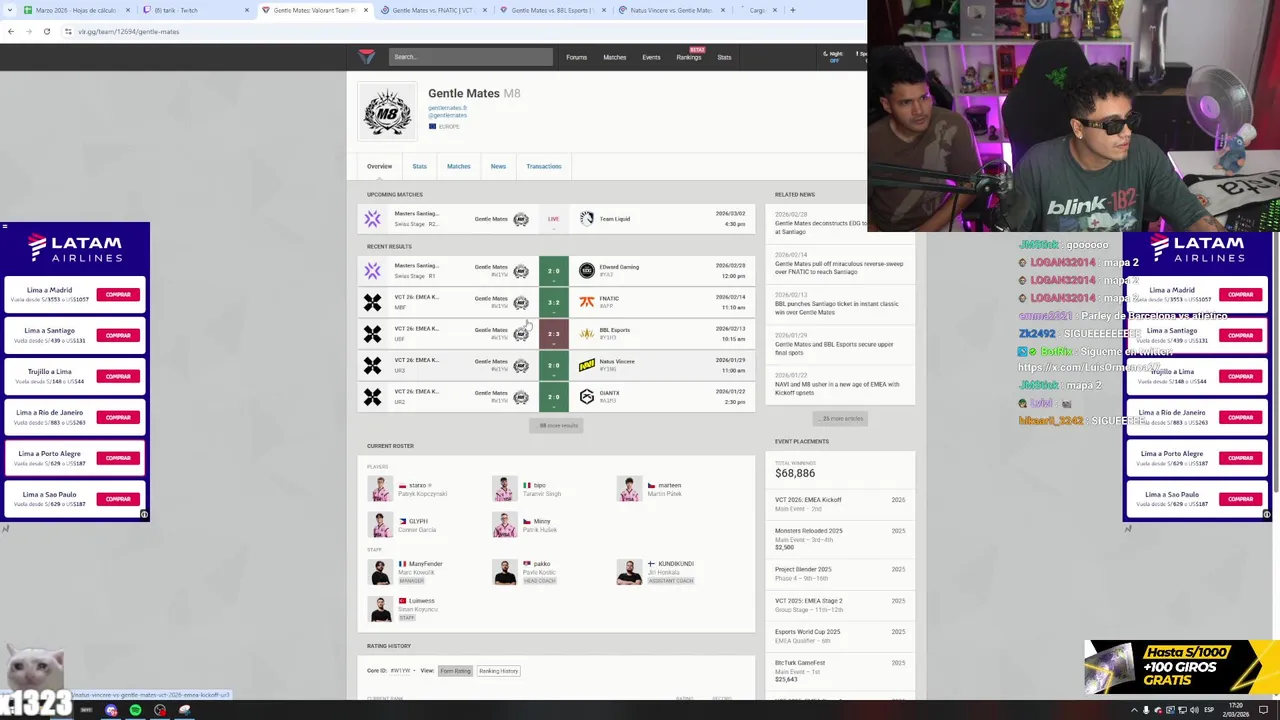Open the Forums section
Screen dimensions: 1280x720
click(x=576, y=57)
